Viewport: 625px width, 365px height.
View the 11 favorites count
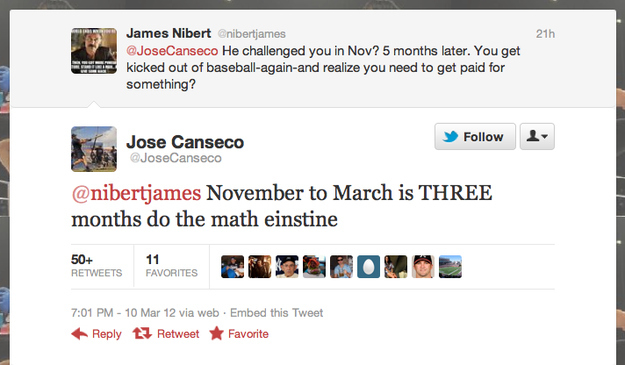pyautogui.click(x=171, y=266)
